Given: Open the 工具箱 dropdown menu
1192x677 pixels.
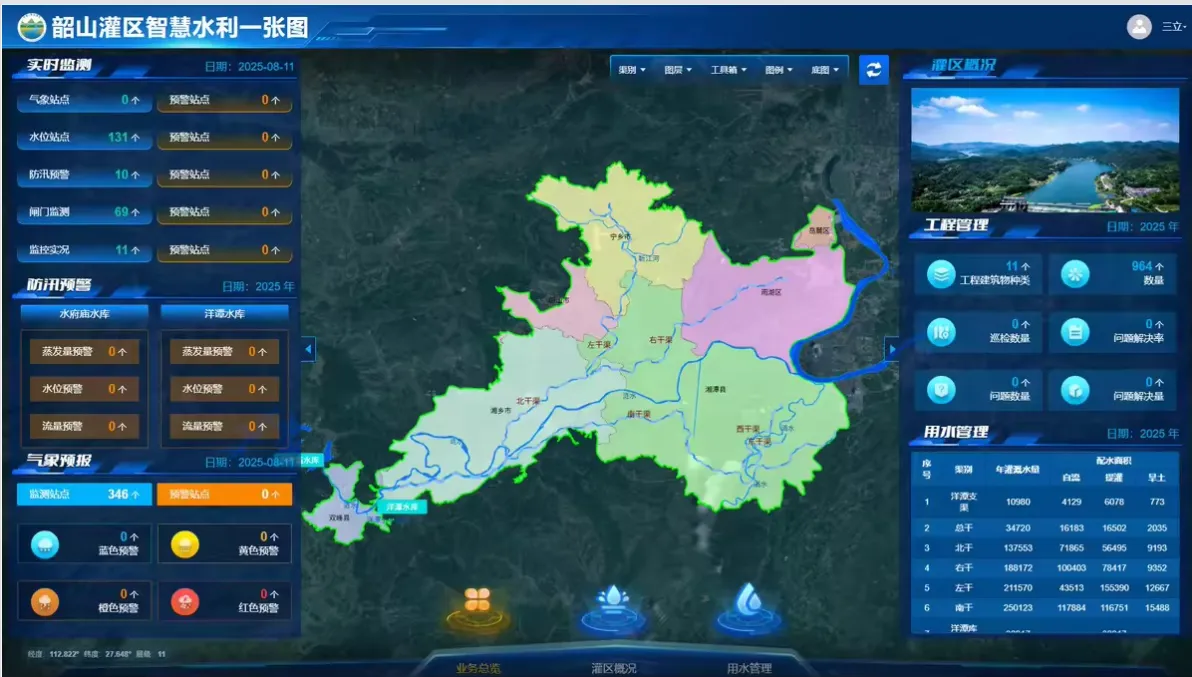Looking at the screenshot, I should coord(728,70).
